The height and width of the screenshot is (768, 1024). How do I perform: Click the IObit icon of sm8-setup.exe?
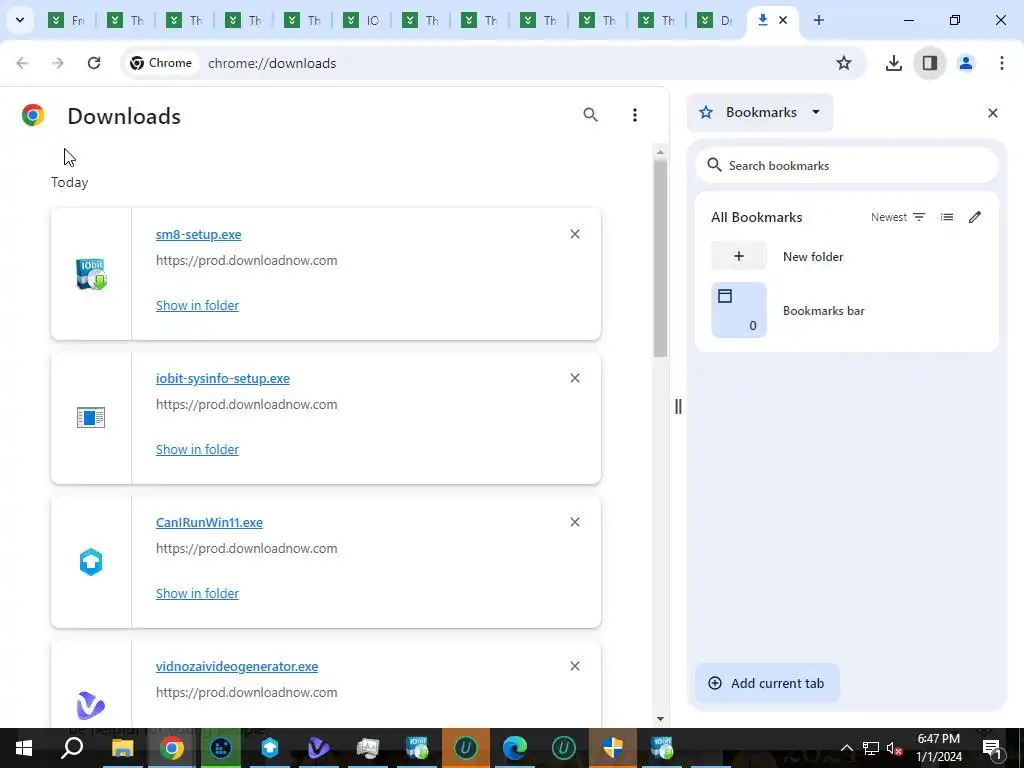coord(91,274)
